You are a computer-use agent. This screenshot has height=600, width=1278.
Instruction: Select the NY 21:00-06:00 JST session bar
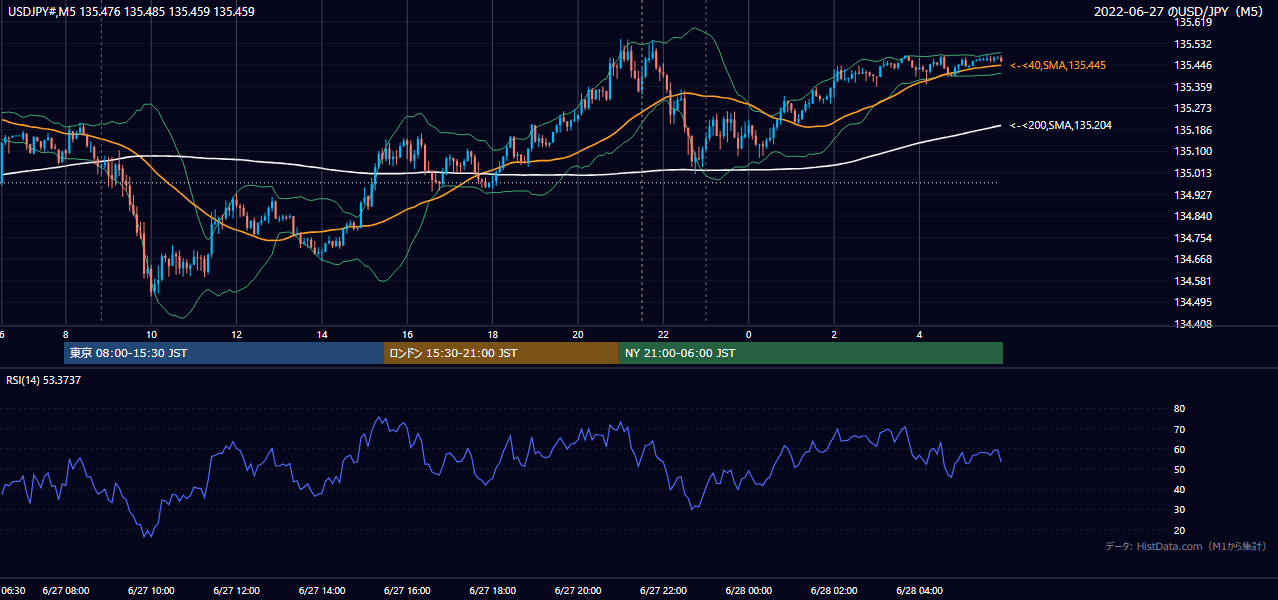[x=810, y=353]
